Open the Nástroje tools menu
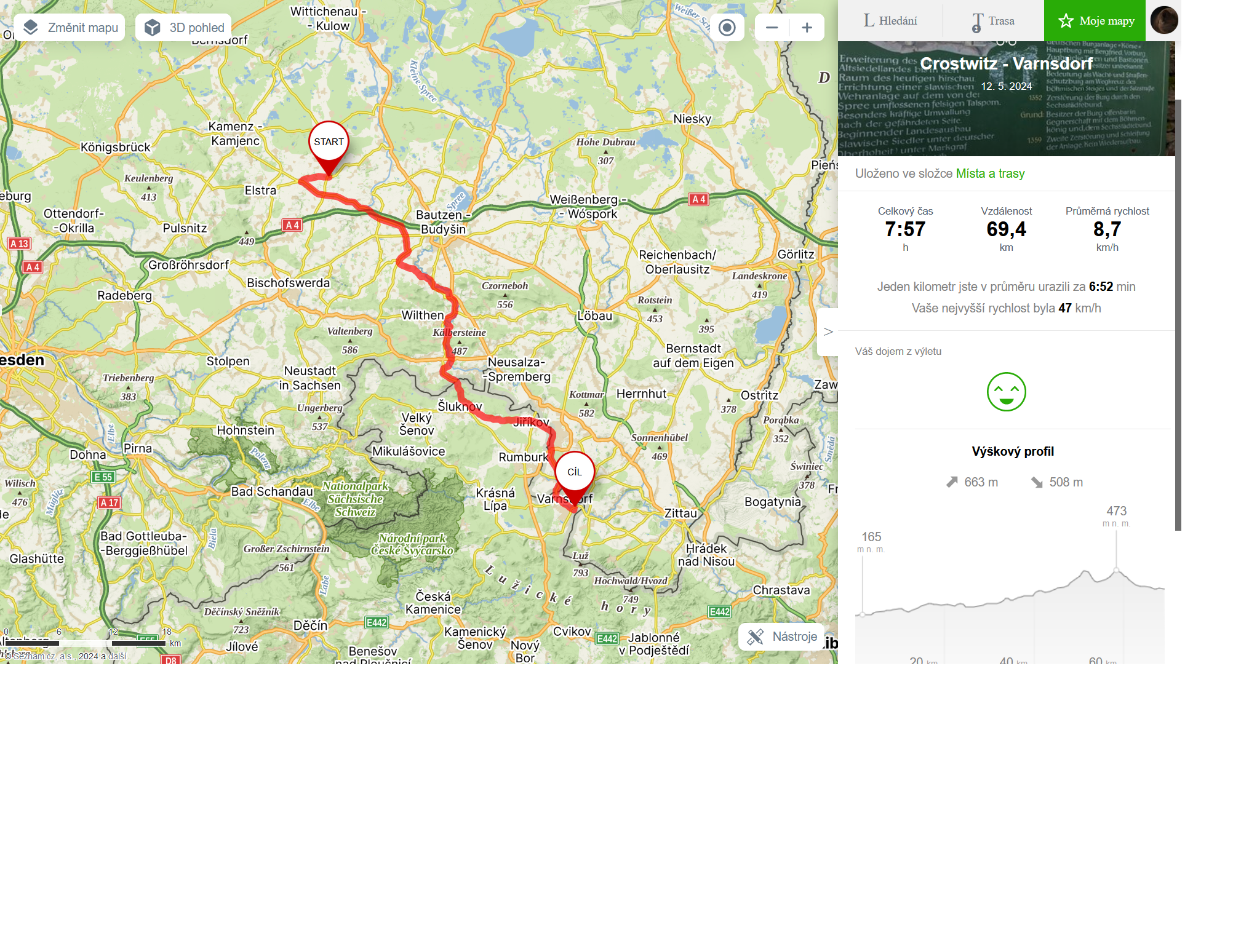Viewport: 1233px width, 952px height. click(x=781, y=637)
